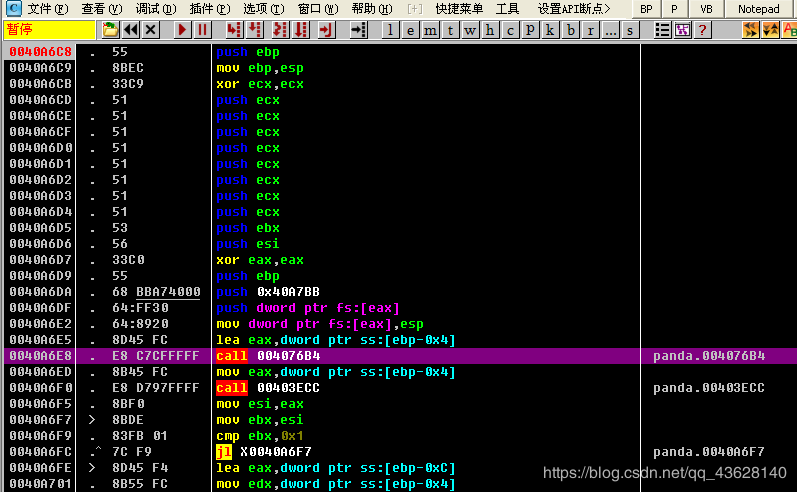Open the 插件(P) plugins menu
Viewport: 797px width, 492px height.
coord(209,9)
